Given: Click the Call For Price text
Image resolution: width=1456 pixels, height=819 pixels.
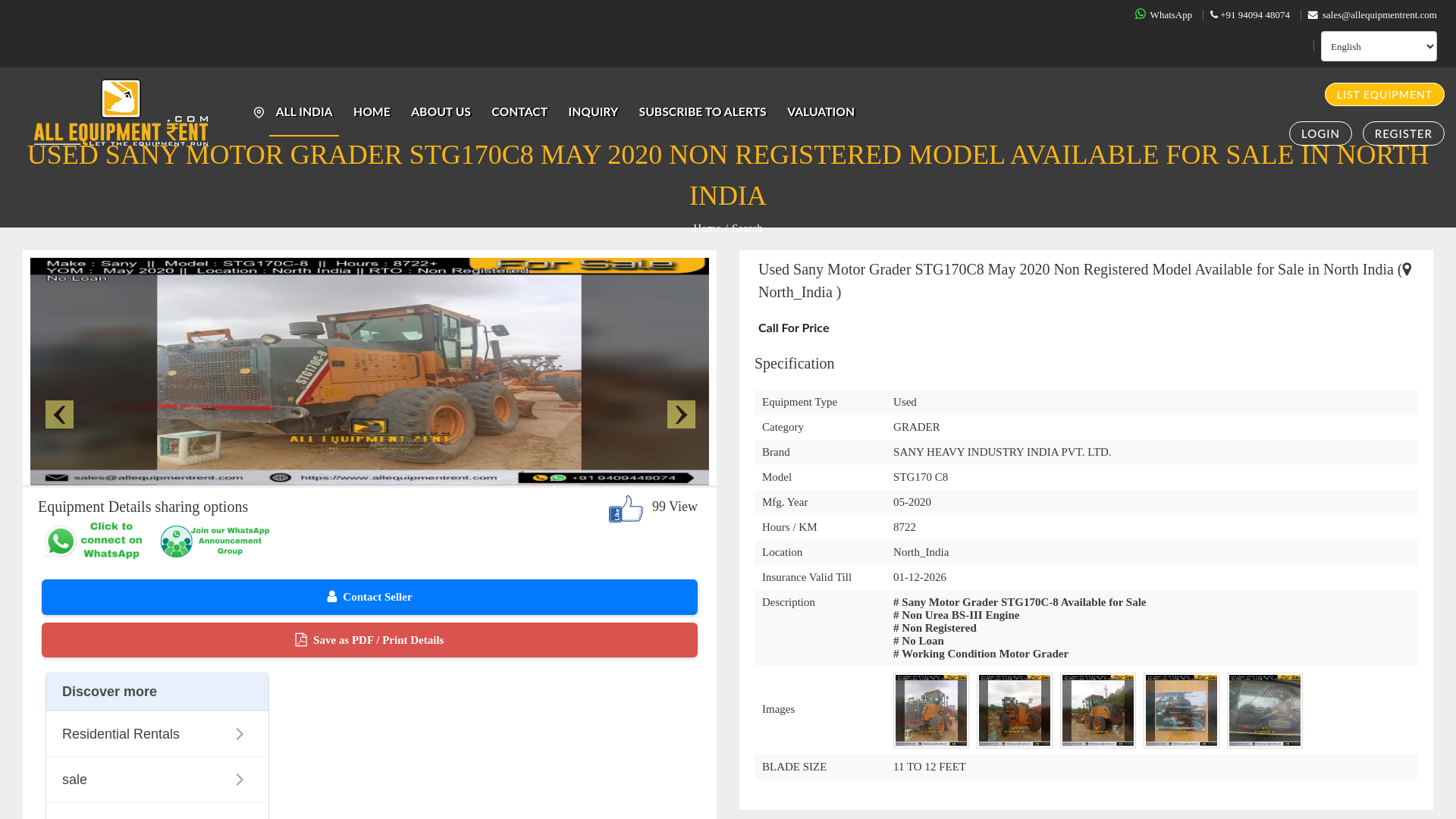Looking at the screenshot, I should click(x=793, y=328).
